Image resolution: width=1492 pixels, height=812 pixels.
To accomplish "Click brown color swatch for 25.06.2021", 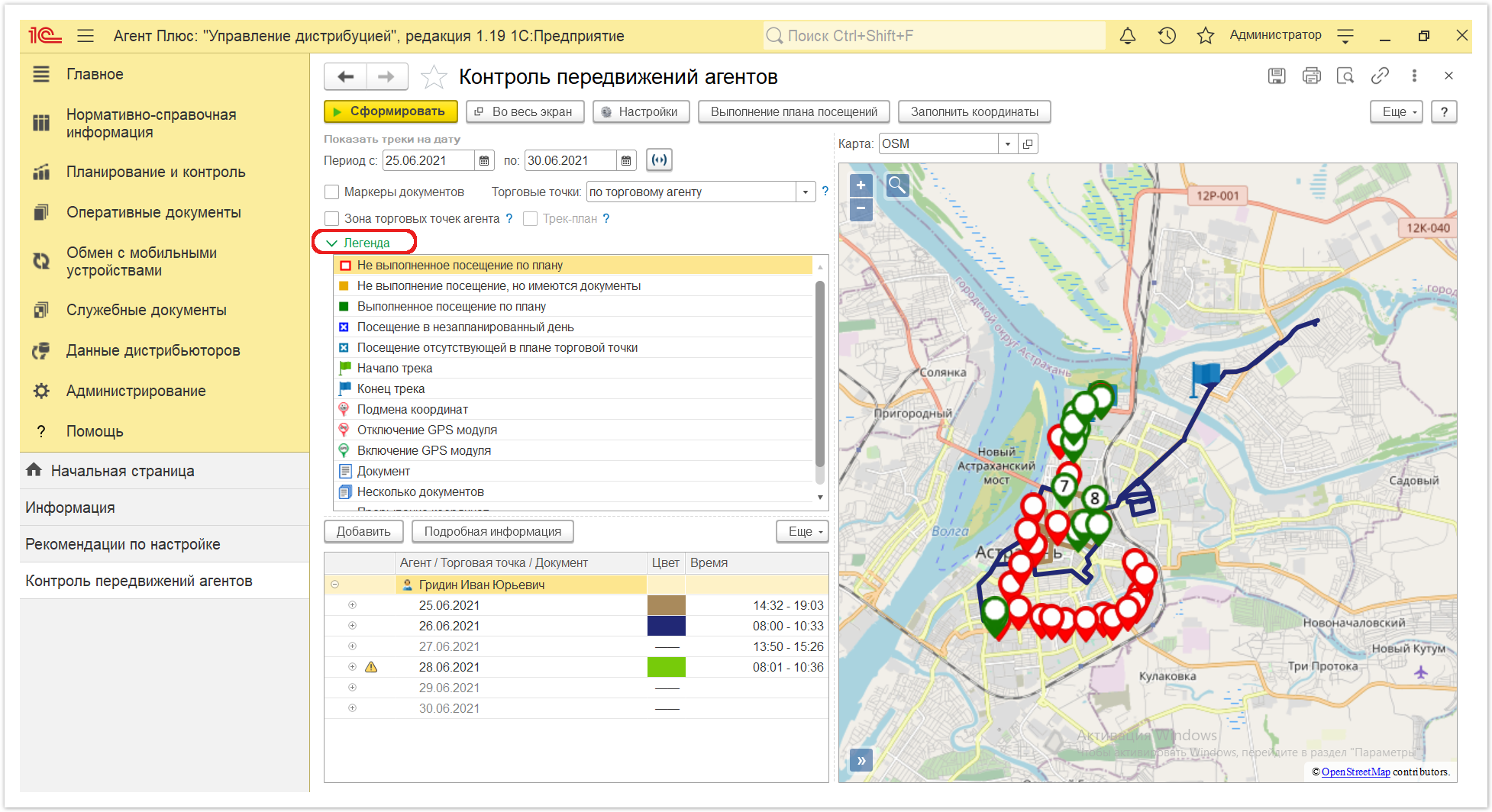I will point(666,605).
